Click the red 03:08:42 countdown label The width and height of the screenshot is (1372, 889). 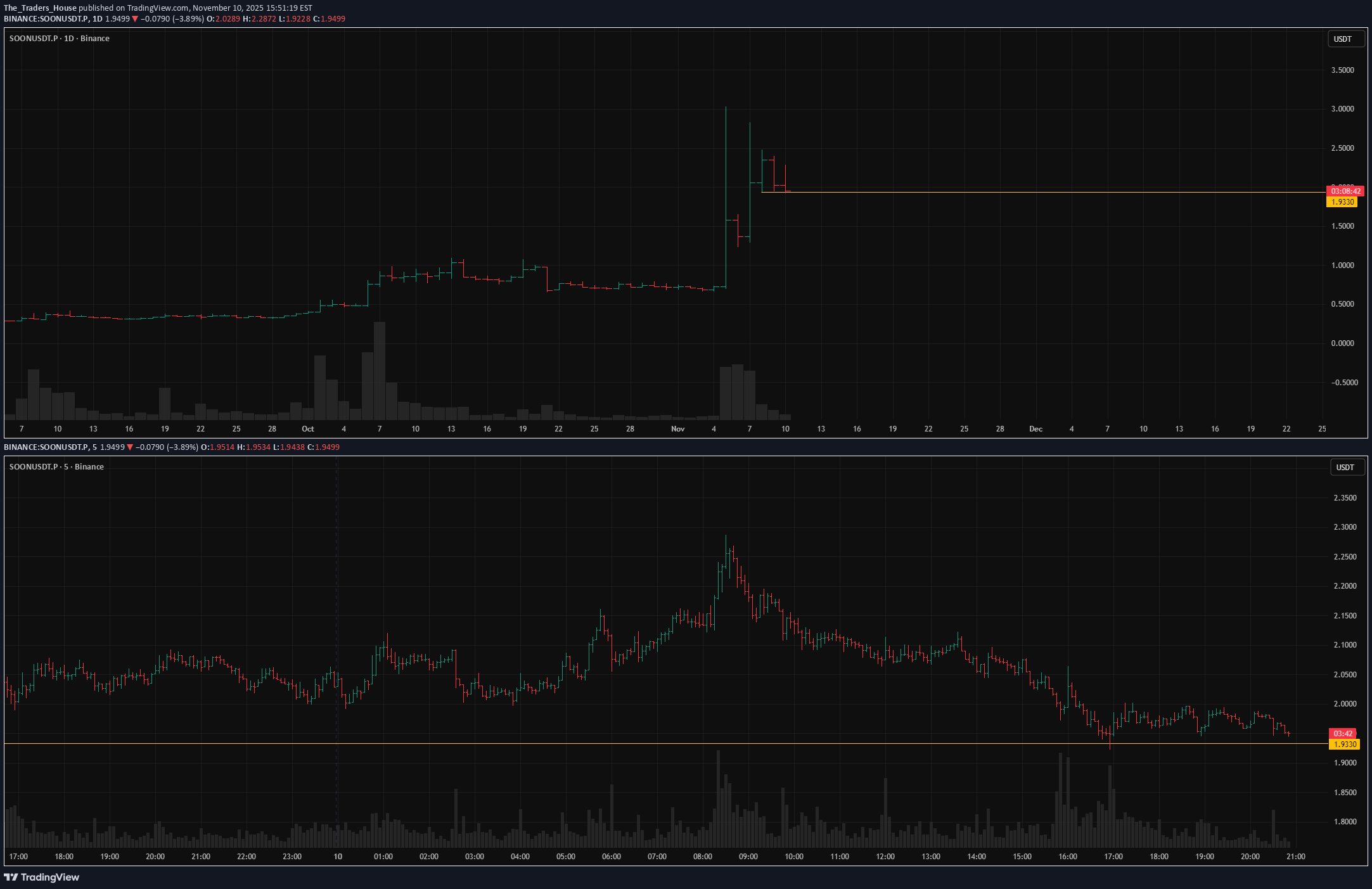(x=1345, y=191)
